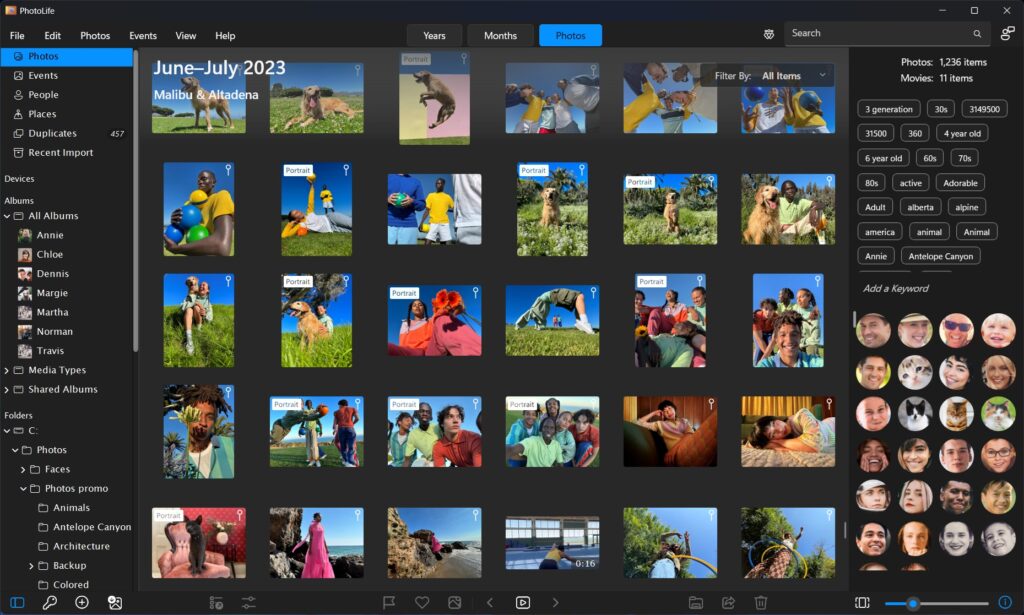Open the list view options icon

tap(216, 603)
